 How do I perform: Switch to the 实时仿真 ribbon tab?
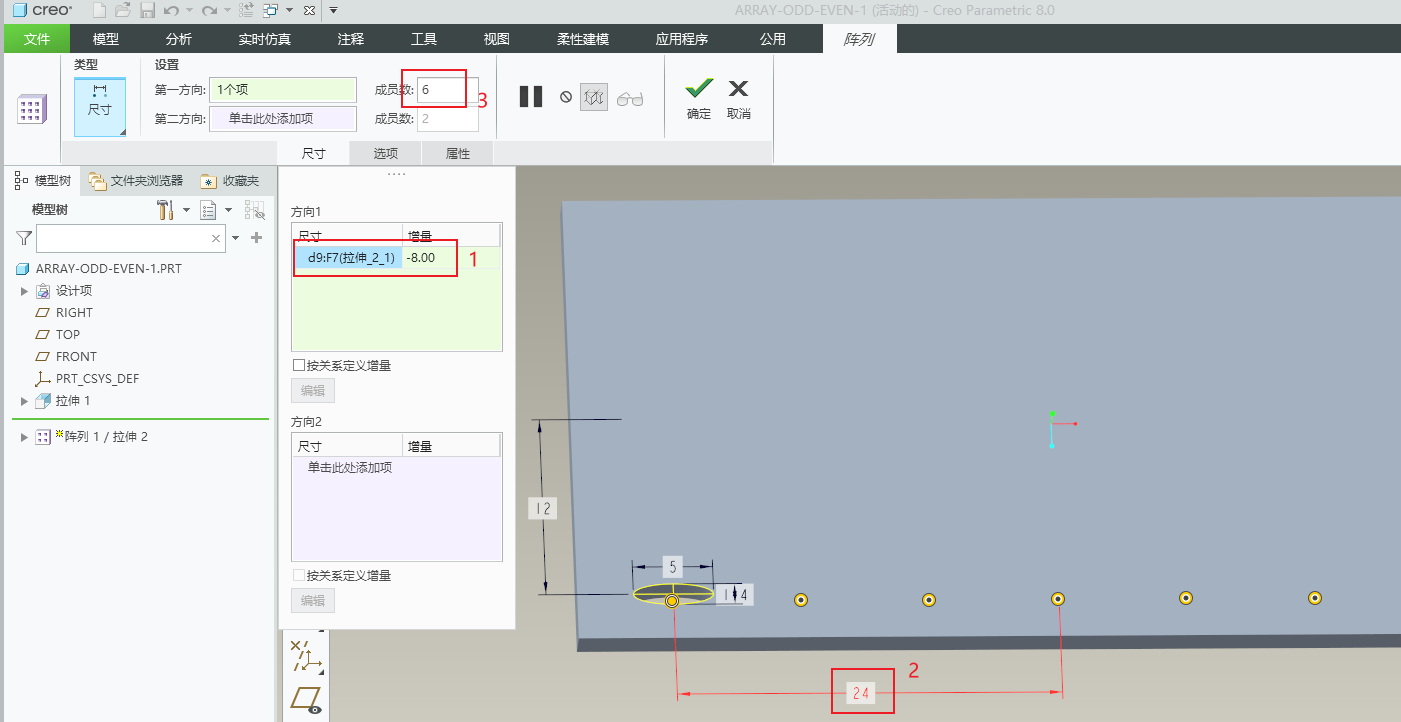pos(265,39)
